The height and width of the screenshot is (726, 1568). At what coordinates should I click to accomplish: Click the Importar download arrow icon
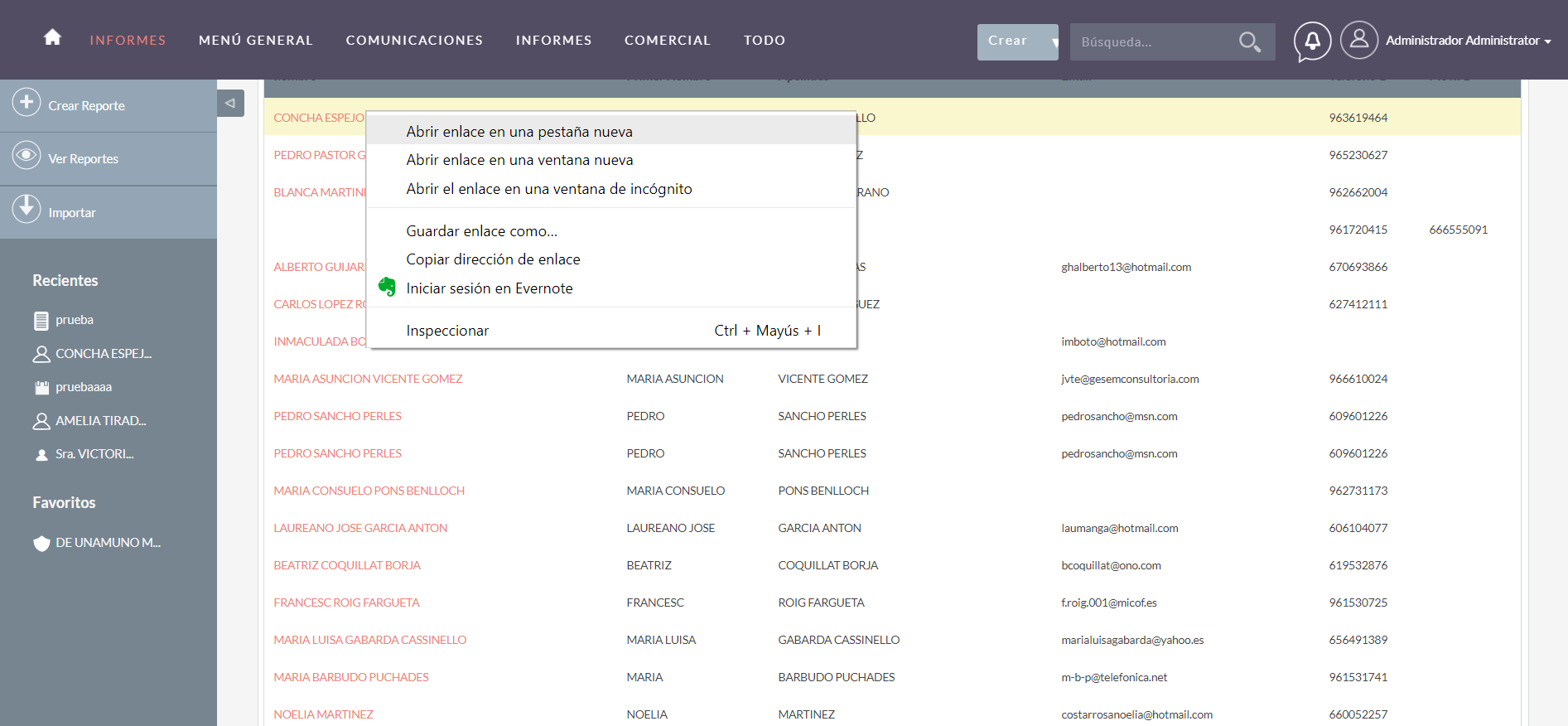[x=27, y=208]
